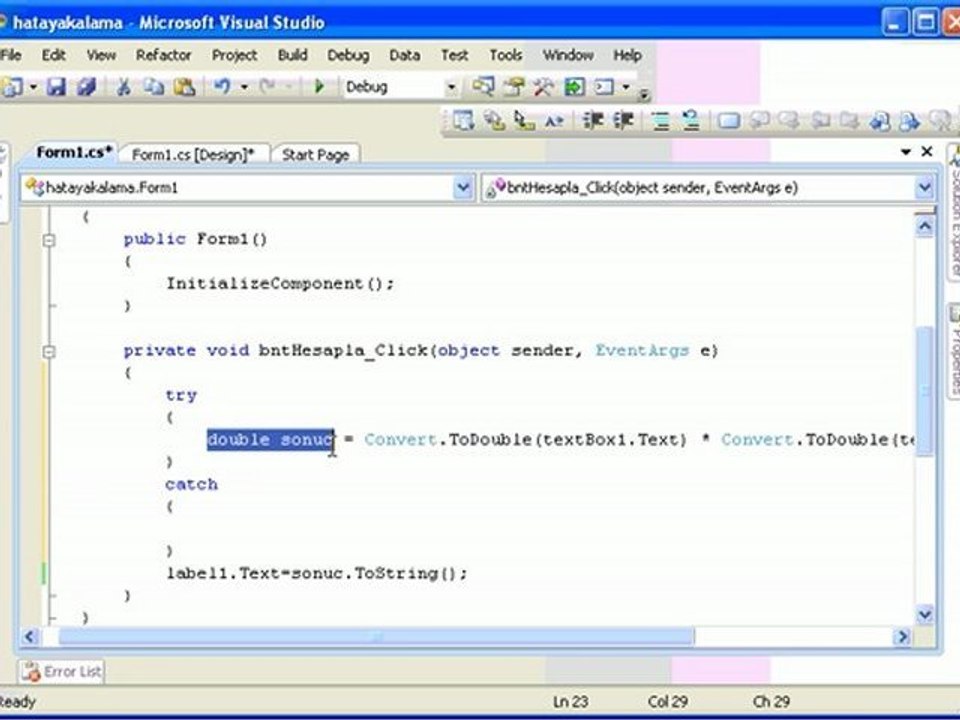The width and height of the screenshot is (960, 720).
Task: Click Display Object Member List icon
Action: [463, 121]
